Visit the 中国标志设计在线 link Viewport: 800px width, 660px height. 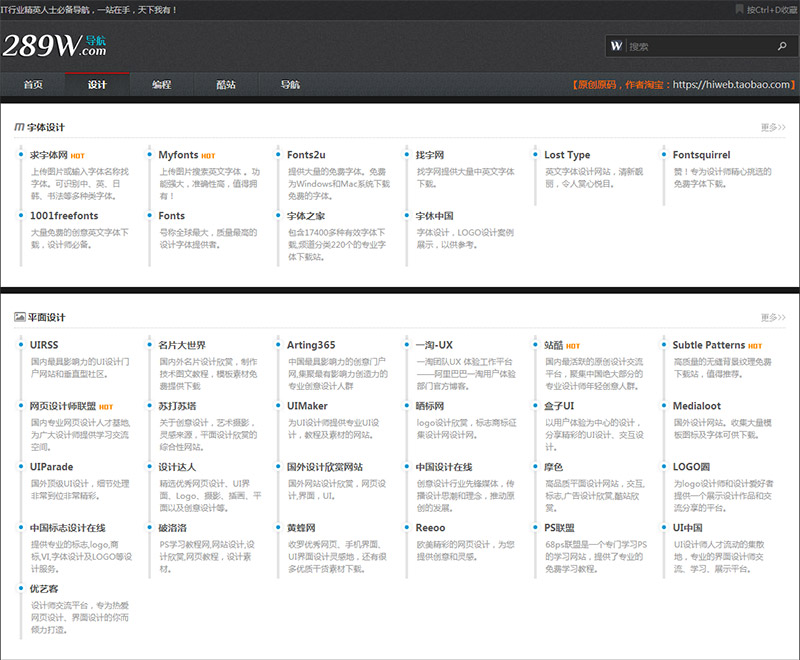tap(67, 527)
